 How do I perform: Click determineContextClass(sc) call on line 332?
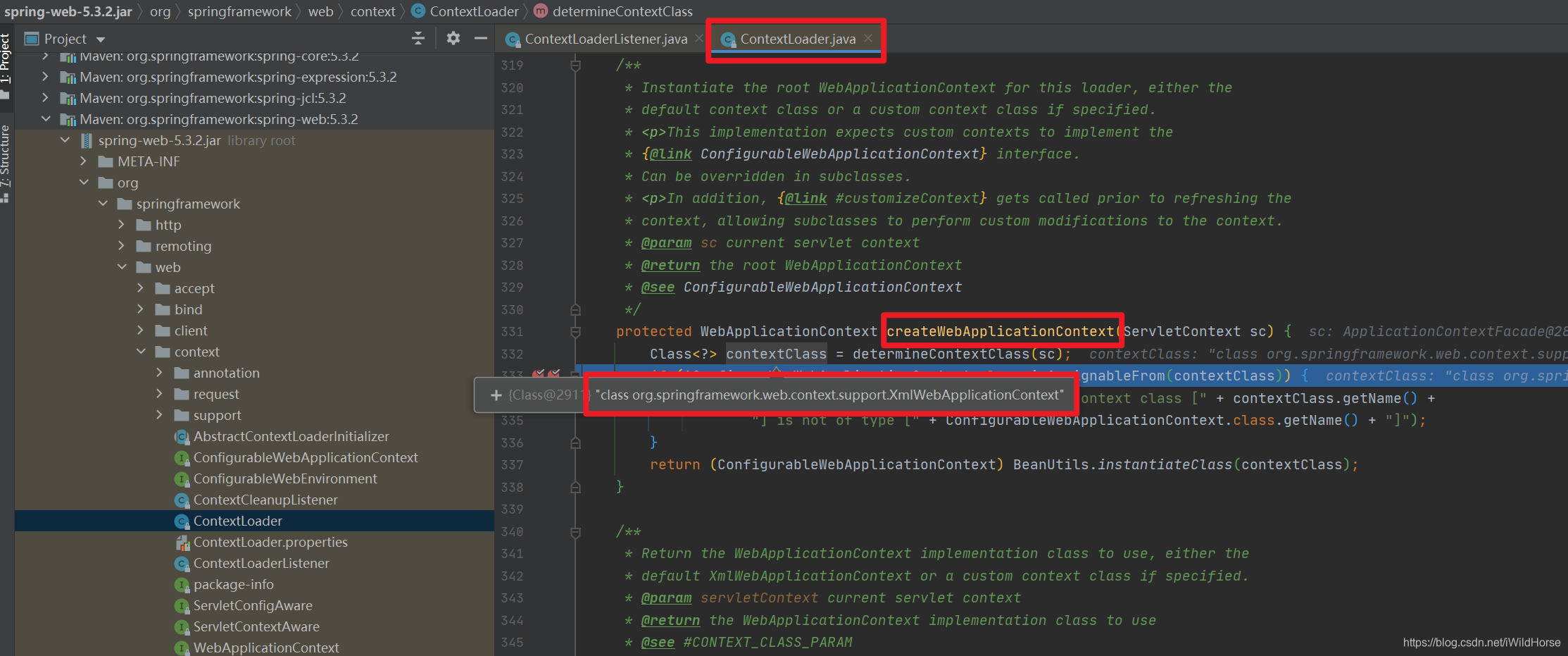click(x=958, y=354)
